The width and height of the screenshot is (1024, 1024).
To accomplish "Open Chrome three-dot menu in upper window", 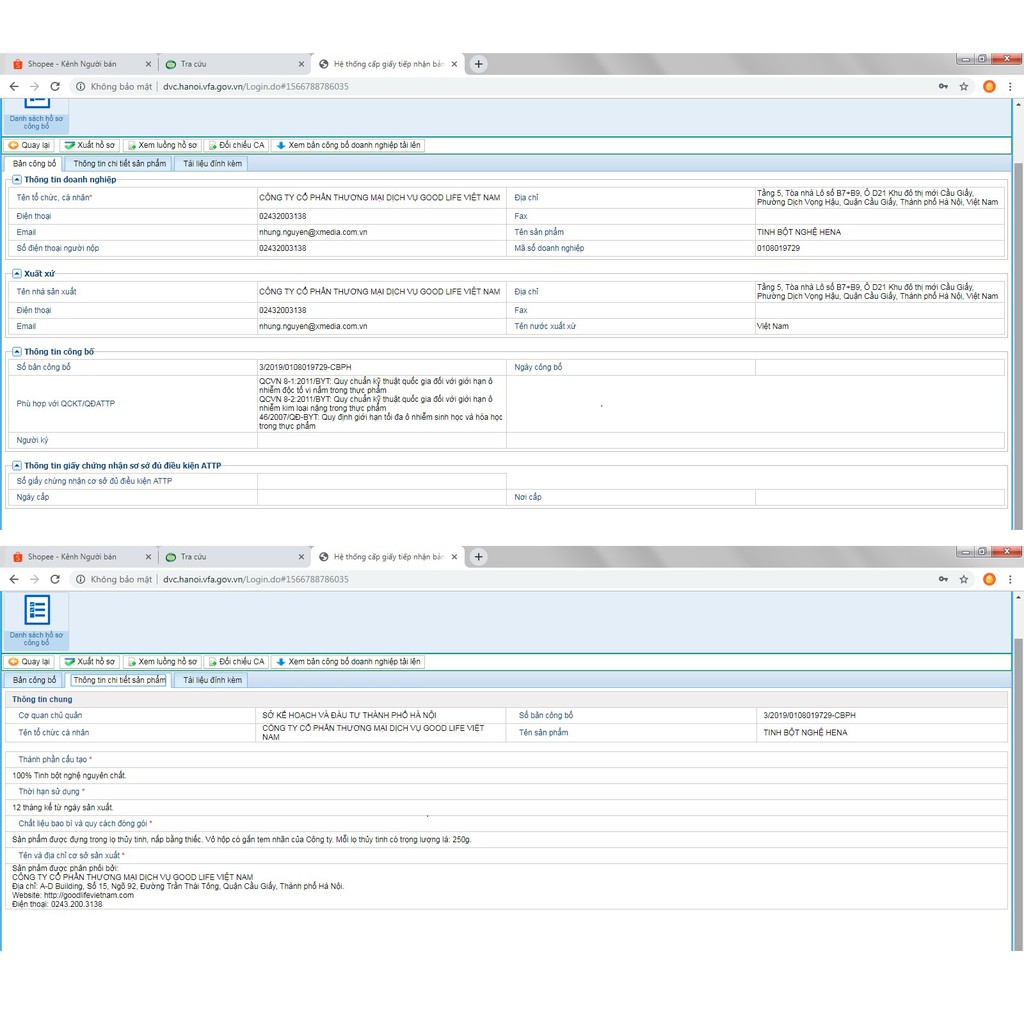I will click(1011, 87).
